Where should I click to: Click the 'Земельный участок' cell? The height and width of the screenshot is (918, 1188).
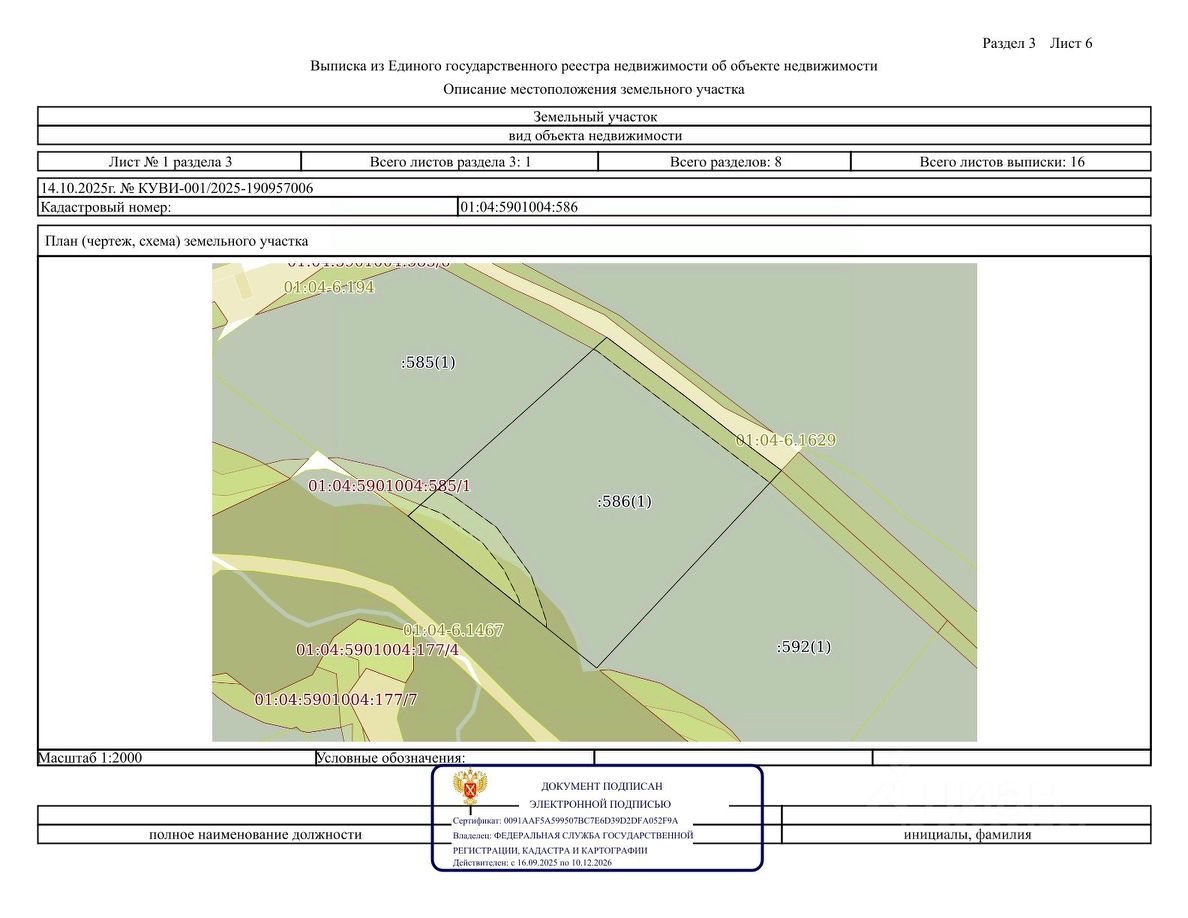coord(594,117)
